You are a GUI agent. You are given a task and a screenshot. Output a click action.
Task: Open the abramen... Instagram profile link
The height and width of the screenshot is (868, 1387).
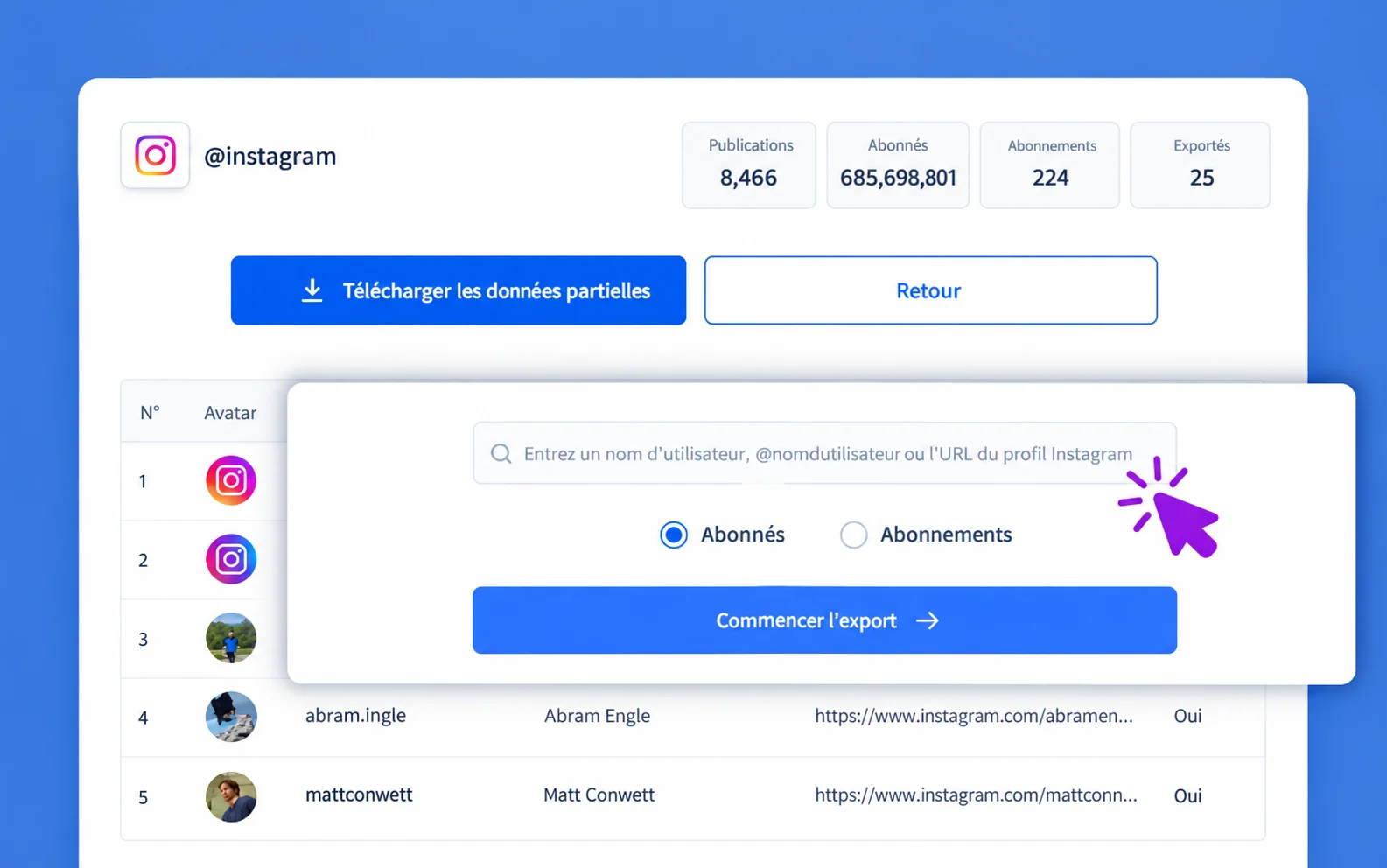coord(974,716)
